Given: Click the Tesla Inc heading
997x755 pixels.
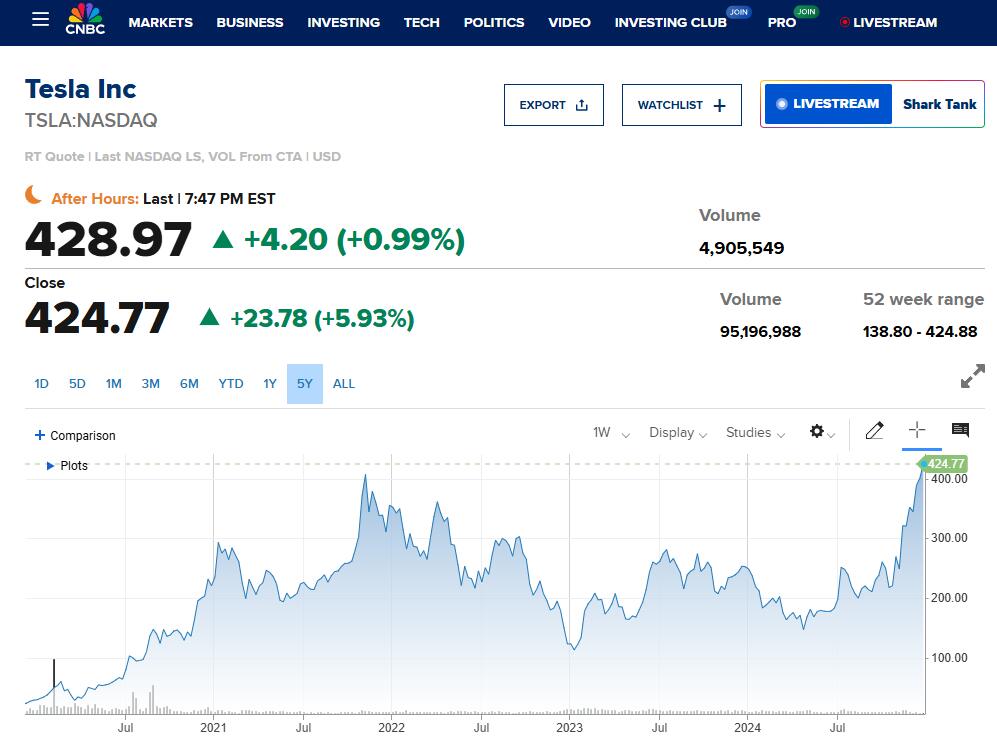Looking at the screenshot, I should point(80,89).
